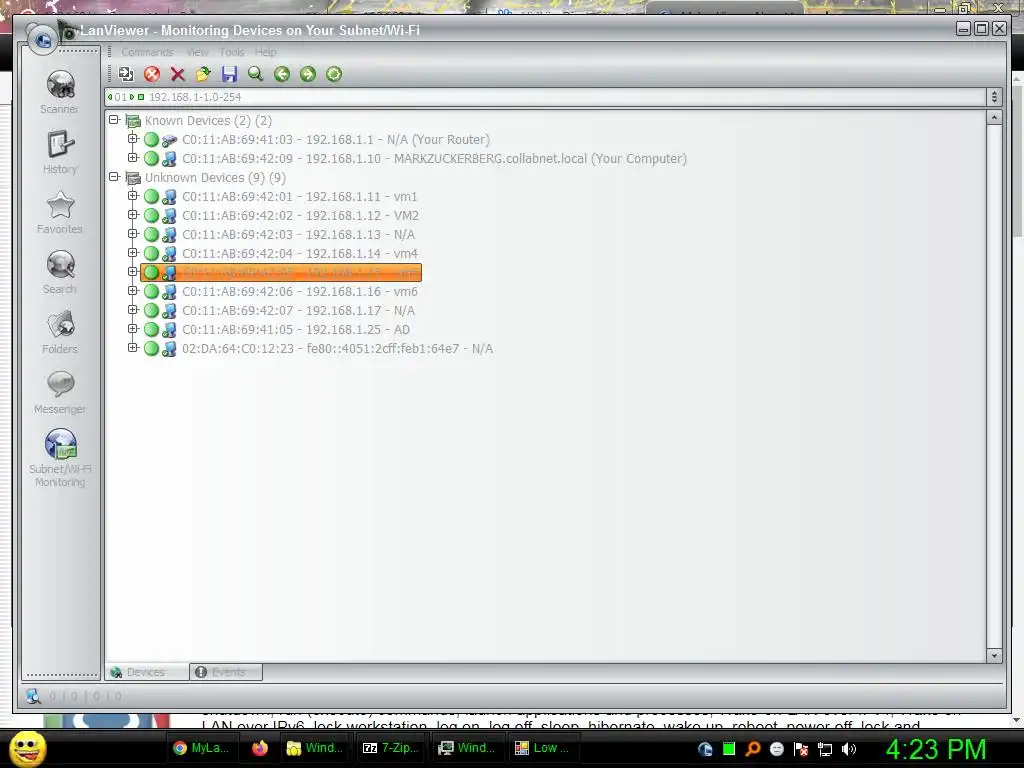
Task: Expand the vm4 device entry
Action: coord(133,253)
